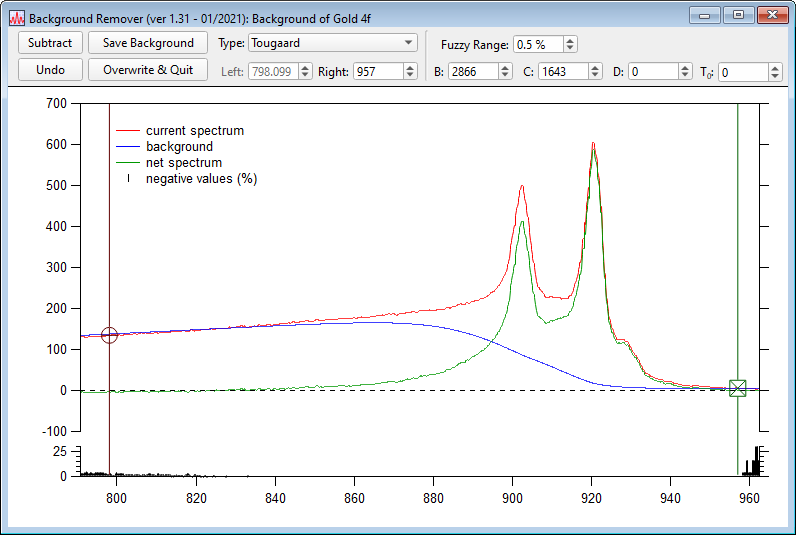This screenshot has width=796, height=535.
Task: Increase the Right value with up arrow
Action: [410, 68]
